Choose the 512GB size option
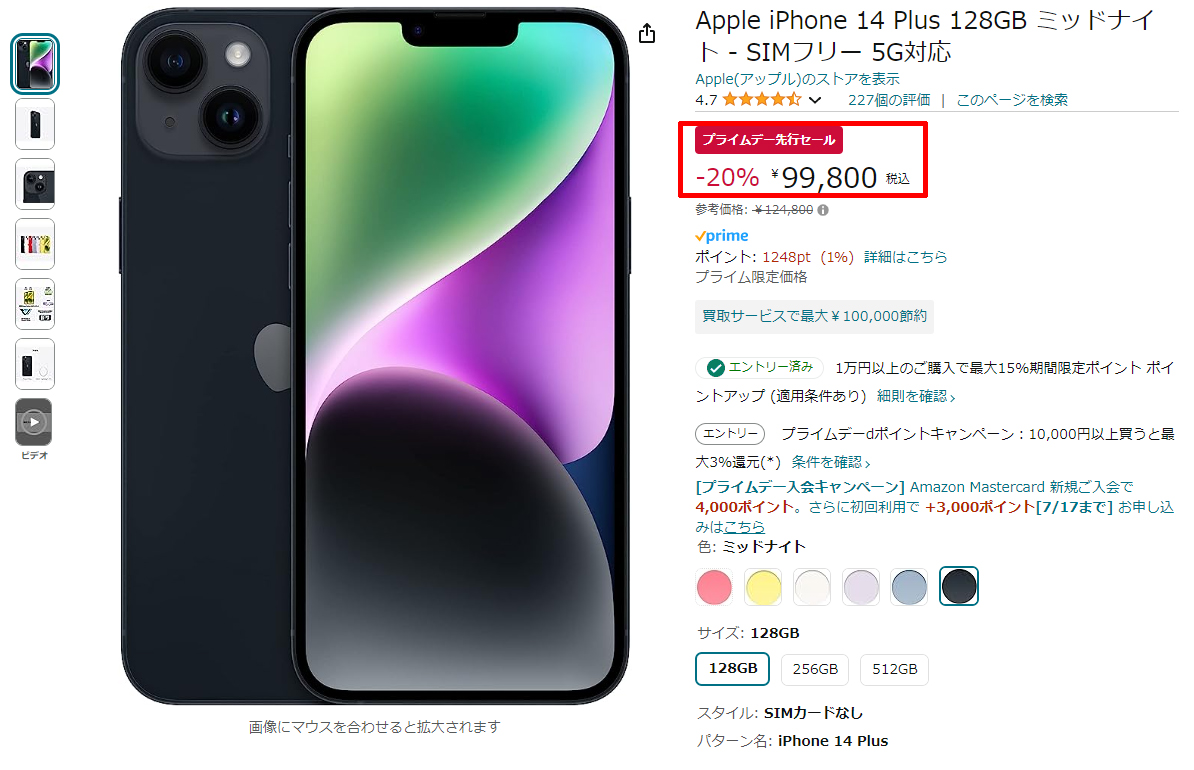Screen dimensions: 1194x770 click(x=894, y=669)
